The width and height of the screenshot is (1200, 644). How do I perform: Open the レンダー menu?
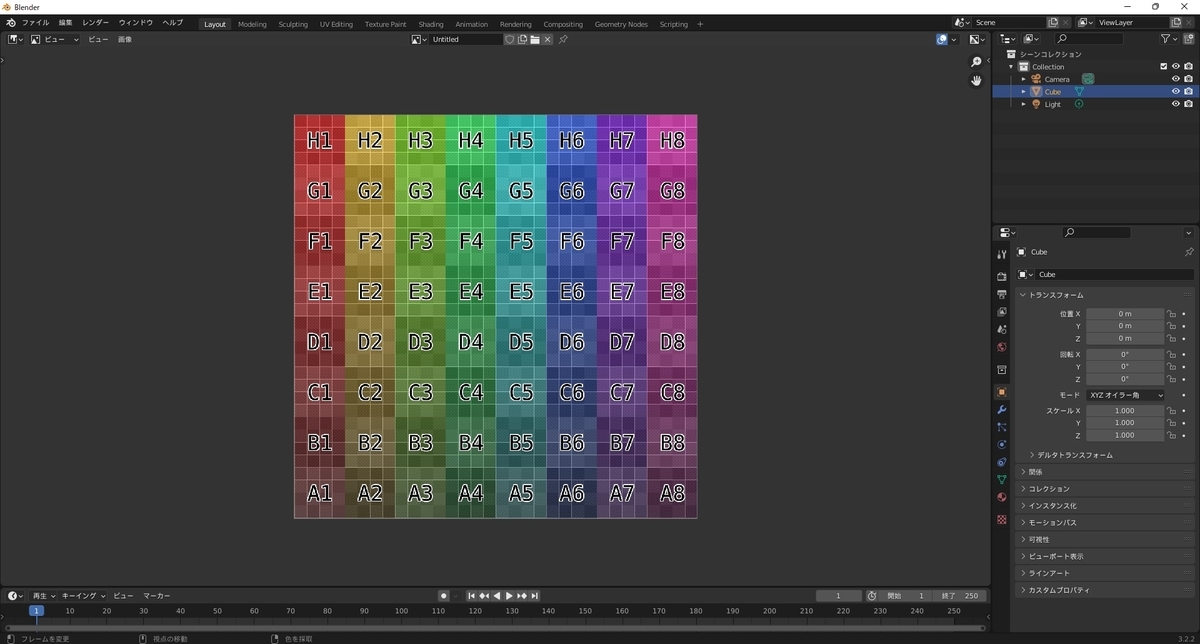click(95, 22)
